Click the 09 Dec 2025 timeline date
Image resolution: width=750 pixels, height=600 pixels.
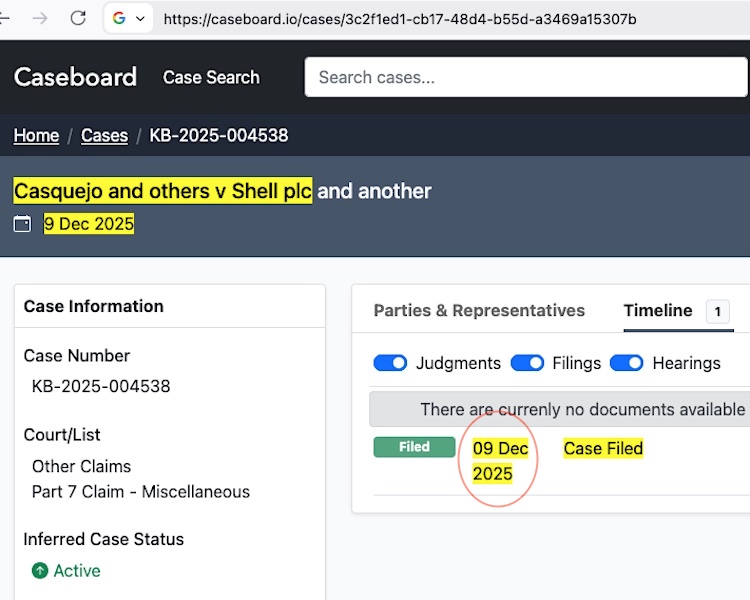[x=500, y=461]
